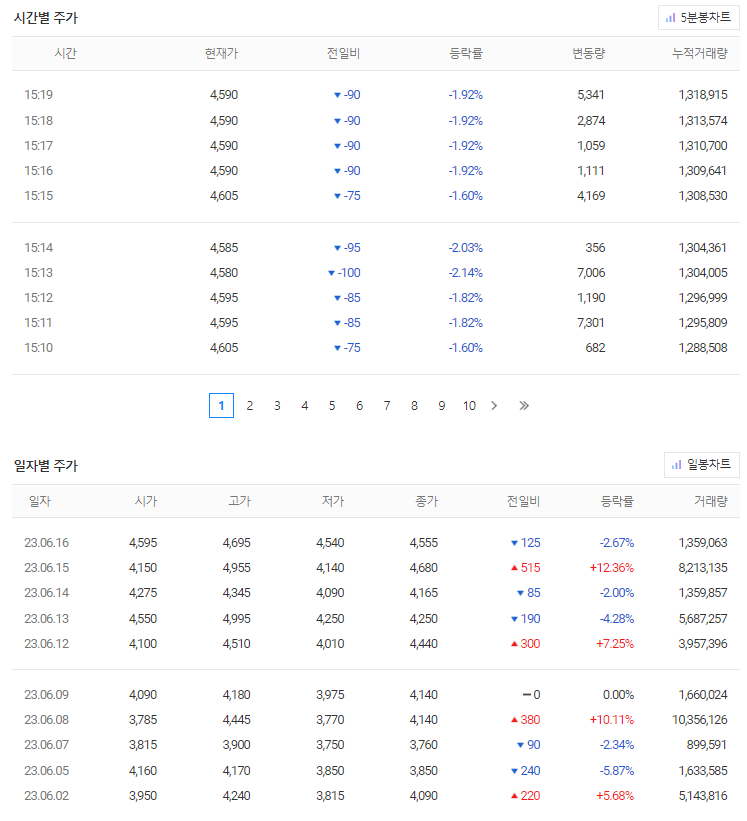This screenshot has height=821, width=747.
Task: Select the 23.06.07 date cell
Action: [47, 745]
